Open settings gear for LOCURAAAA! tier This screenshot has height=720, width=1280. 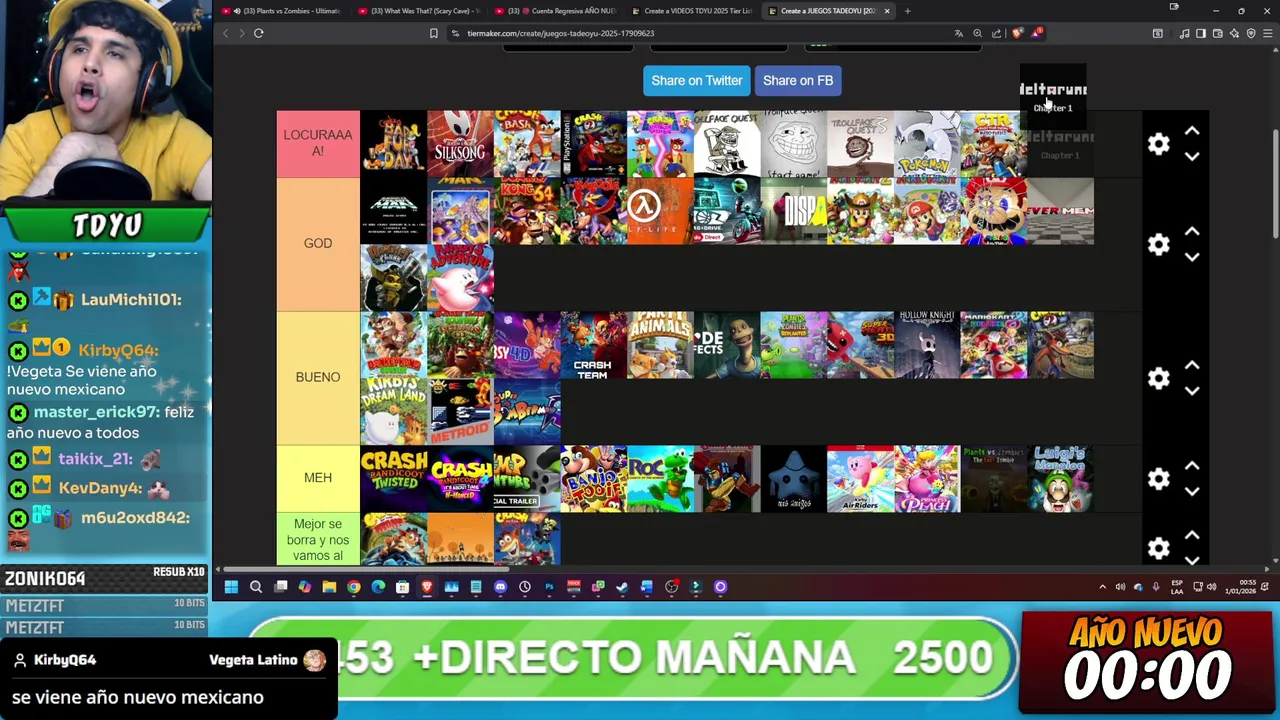pos(1158,144)
